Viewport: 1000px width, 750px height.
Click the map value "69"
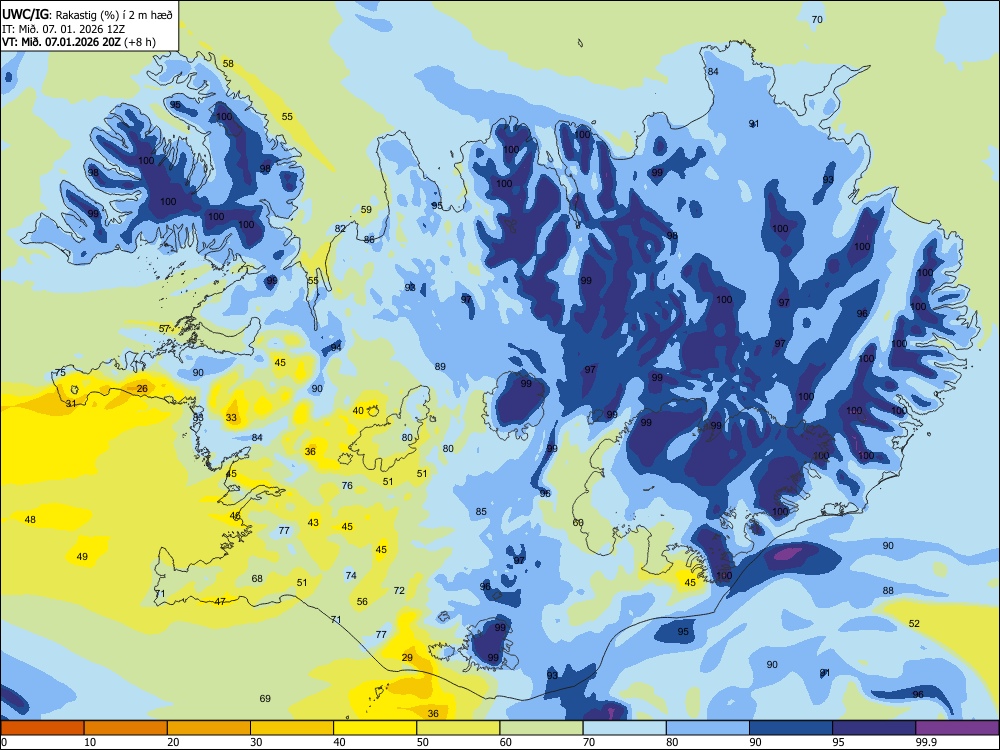tap(265, 699)
